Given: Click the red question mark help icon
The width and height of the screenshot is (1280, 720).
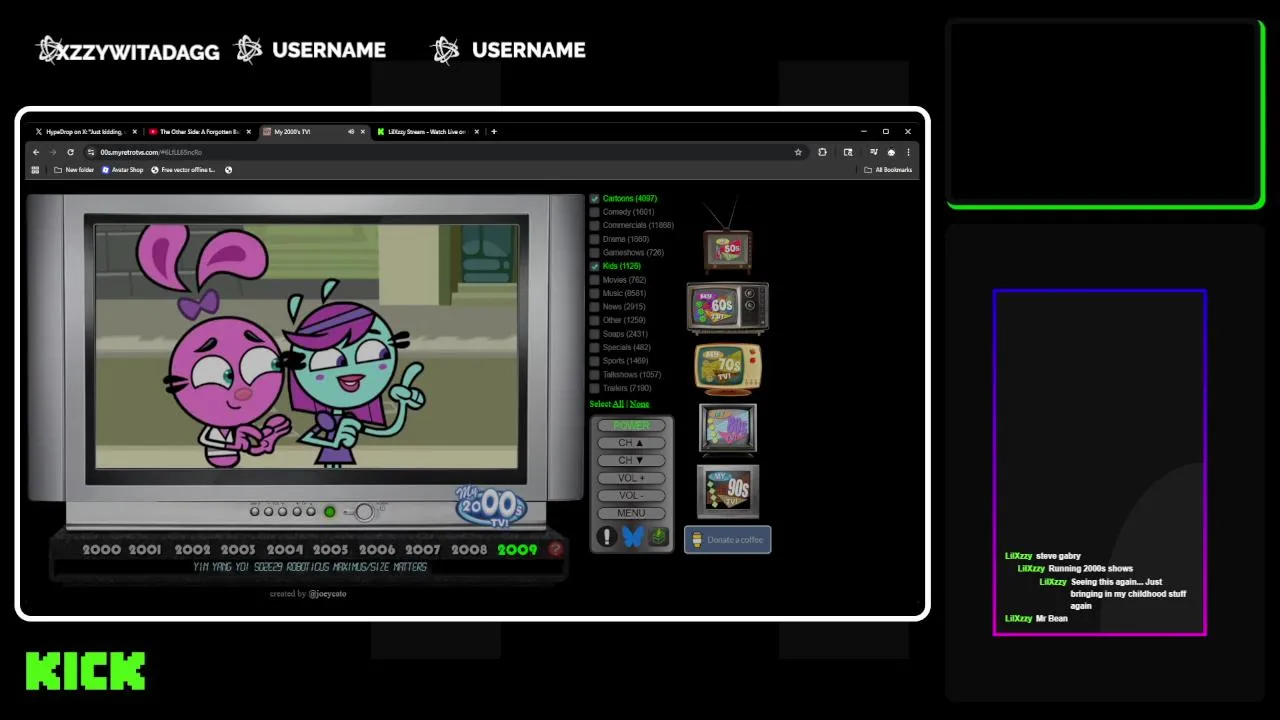Looking at the screenshot, I should point(556,549).
